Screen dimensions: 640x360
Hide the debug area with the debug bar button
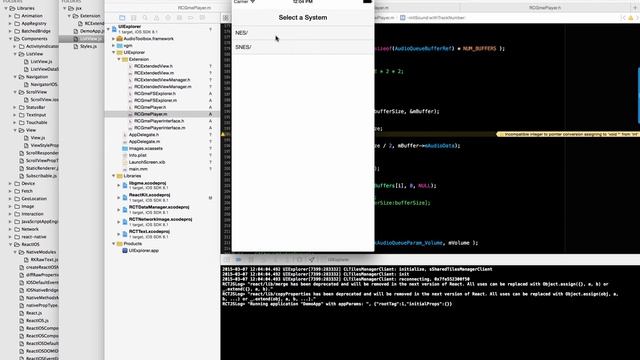tap(227, 259)
